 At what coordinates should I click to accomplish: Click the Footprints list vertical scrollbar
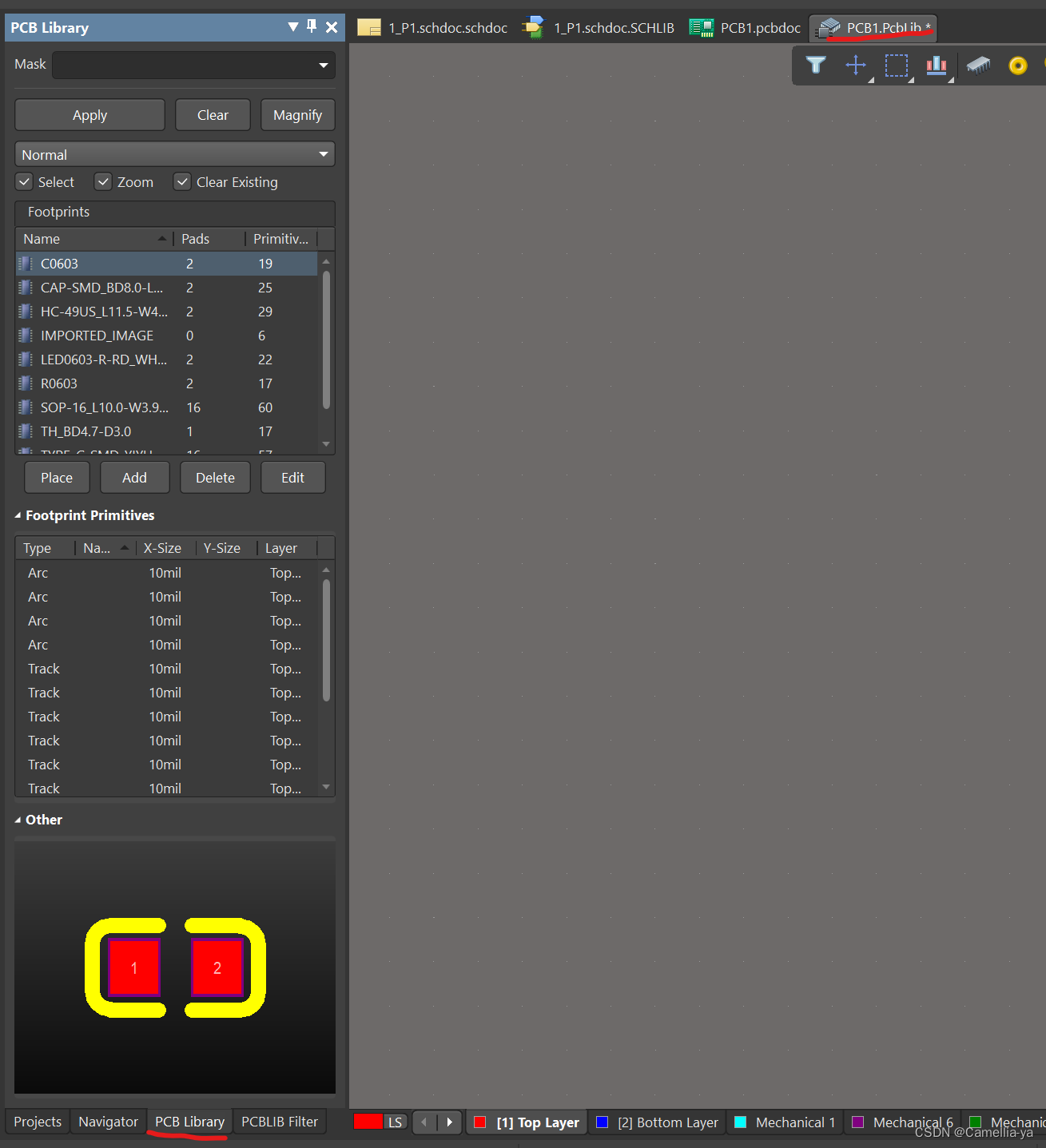point(326,340)
